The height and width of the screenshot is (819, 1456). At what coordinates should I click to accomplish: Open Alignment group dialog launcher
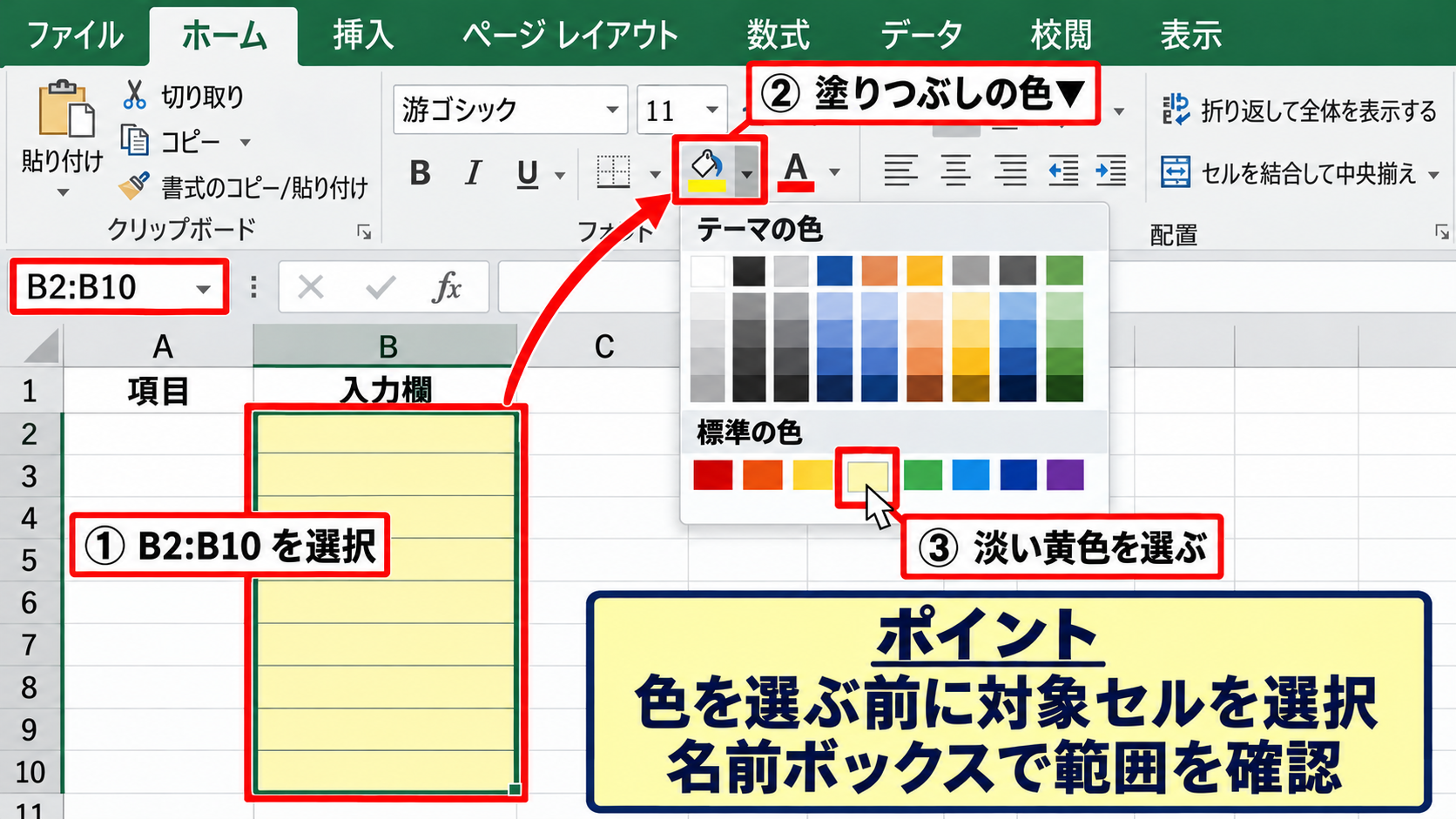[1442, 232]
